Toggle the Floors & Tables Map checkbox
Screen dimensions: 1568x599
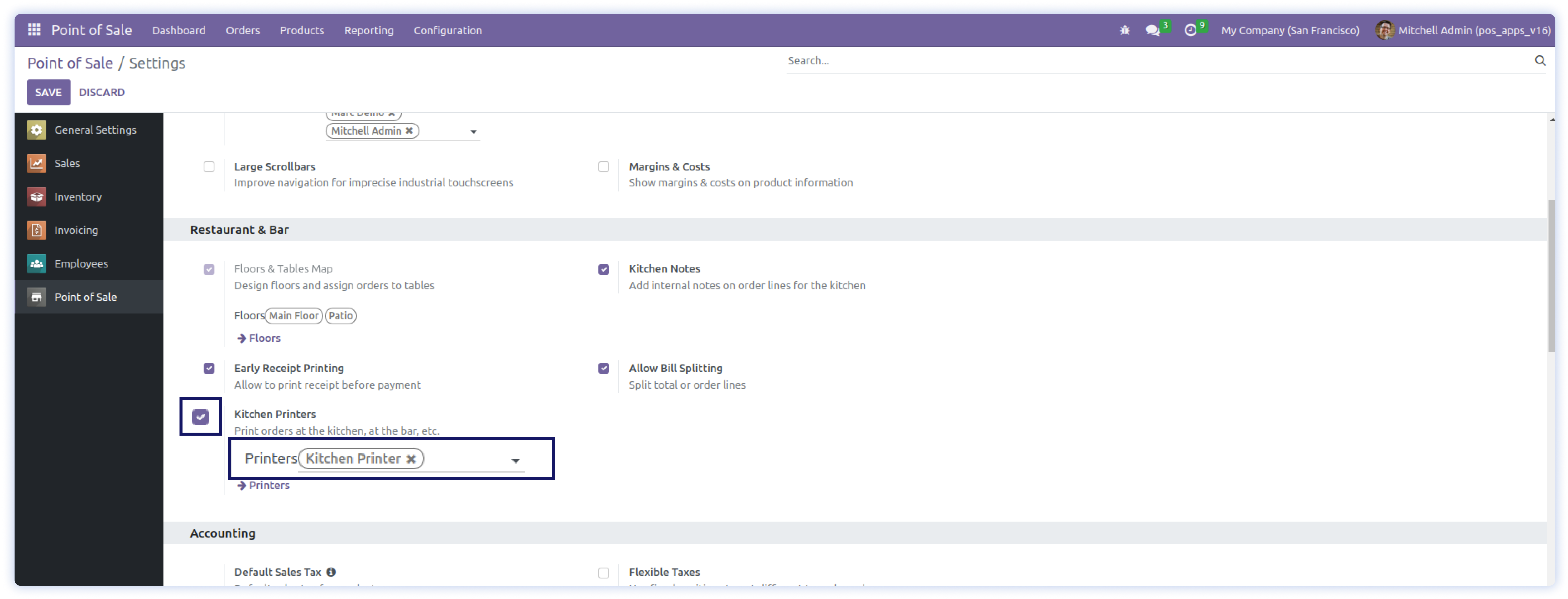[209, 269]
